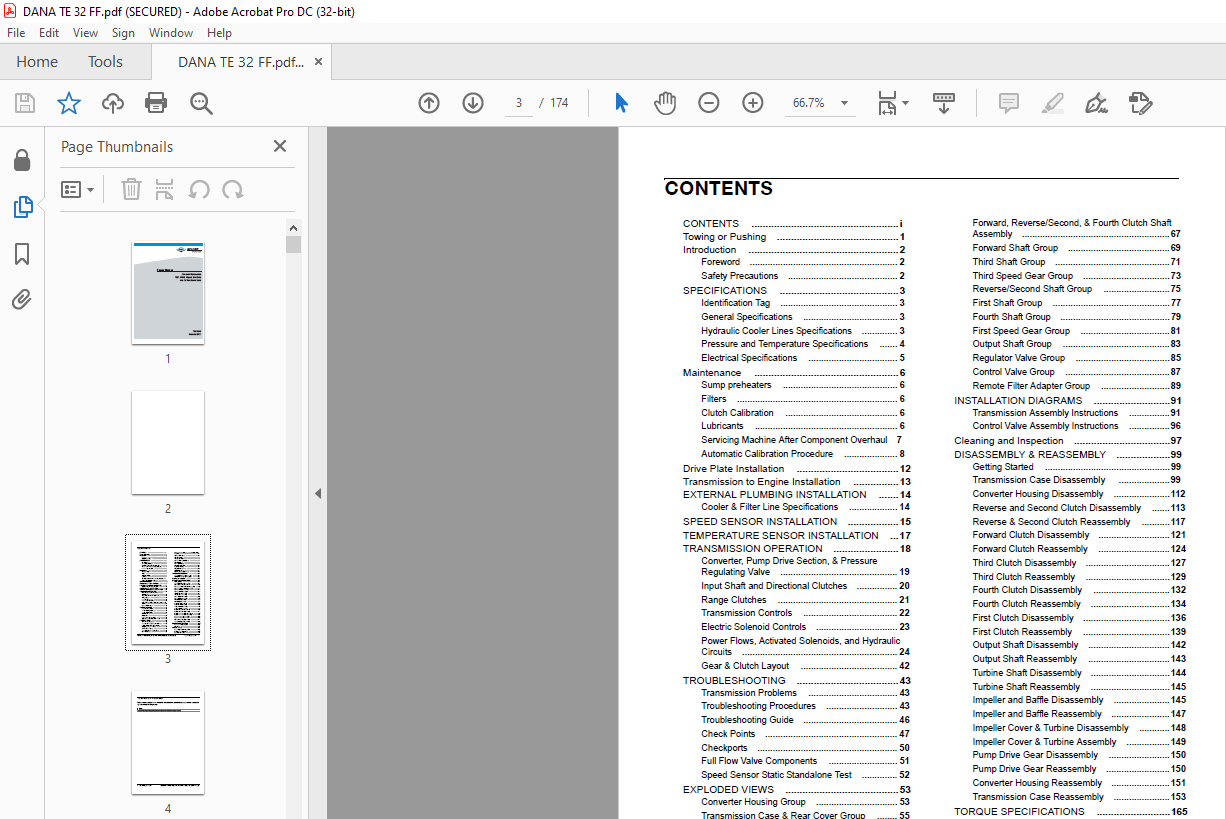Toggle the Page Thumbnails sidebar icon
Viewport: 1226px width, 819px height.
click(22, 207)
